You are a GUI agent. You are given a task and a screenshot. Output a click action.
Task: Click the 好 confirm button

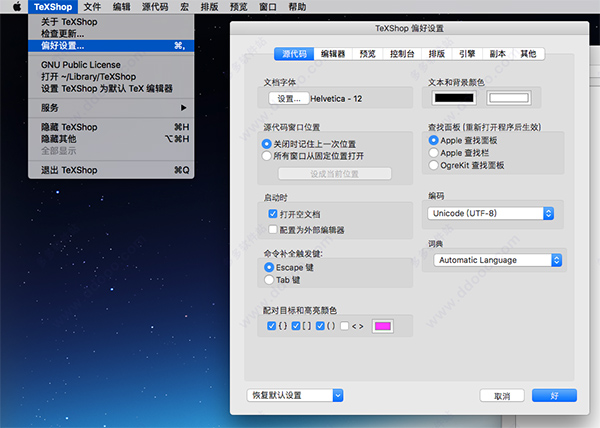tap(554, 396)
